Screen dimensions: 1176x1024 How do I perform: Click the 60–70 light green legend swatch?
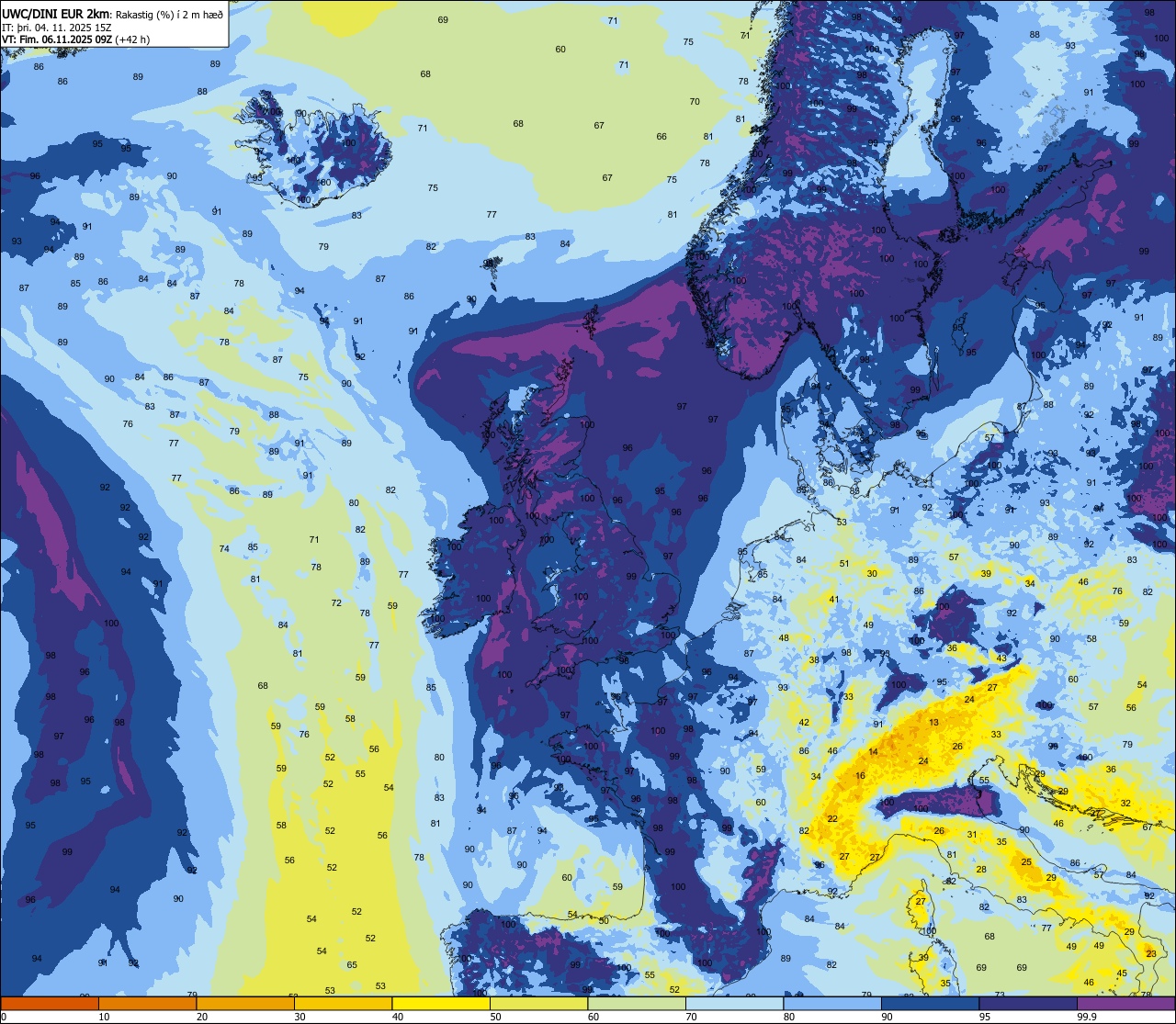[637, 1003]
